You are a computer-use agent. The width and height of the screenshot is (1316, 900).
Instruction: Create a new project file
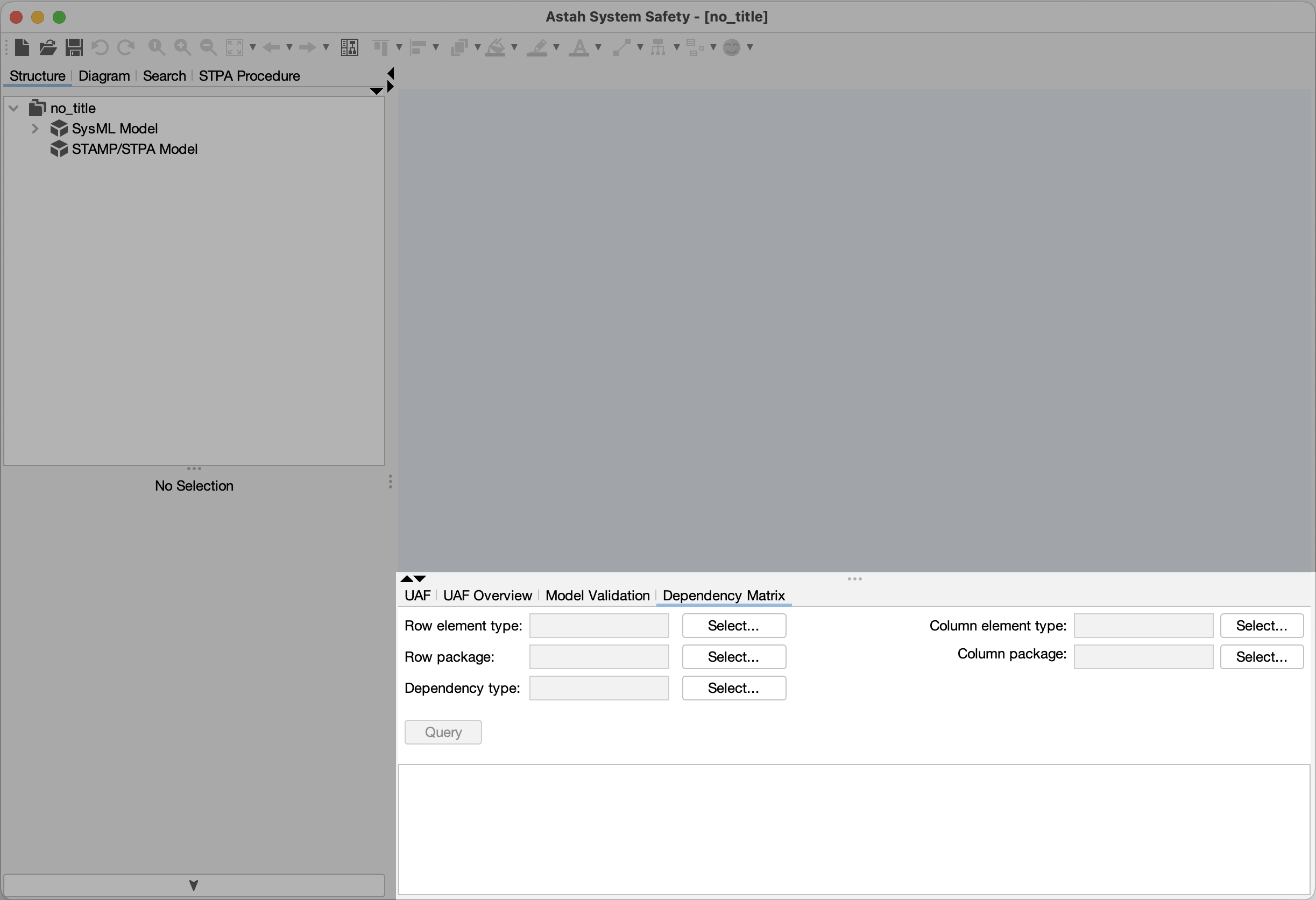click(x=22, y=47)
